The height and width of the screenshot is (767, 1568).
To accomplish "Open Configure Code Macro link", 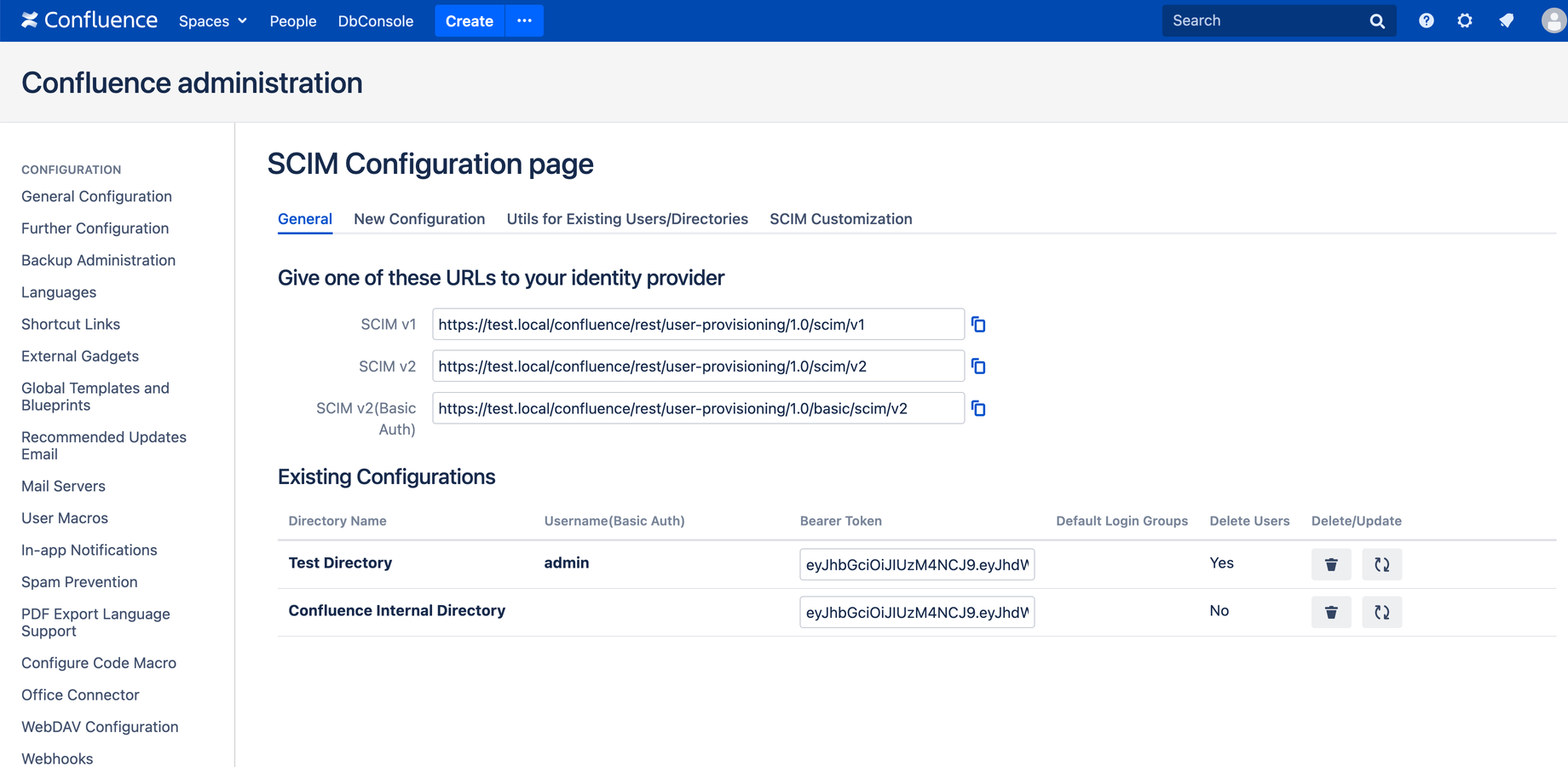I will [x=99, y=663].
